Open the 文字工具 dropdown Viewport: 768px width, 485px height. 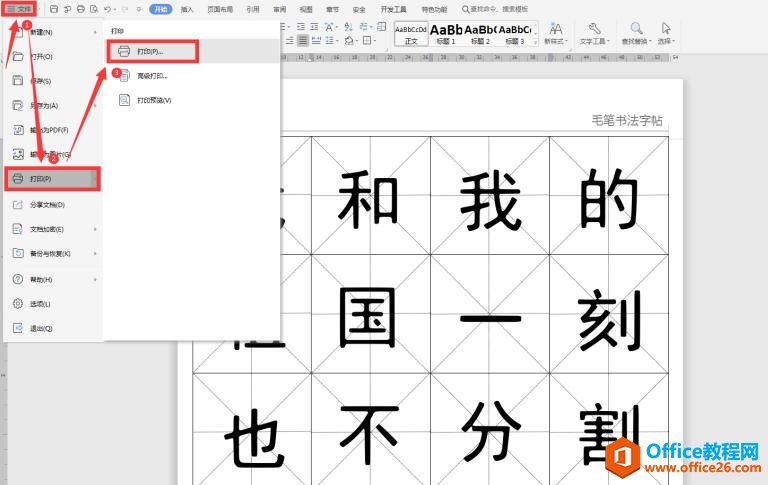(x=595, y=34)
